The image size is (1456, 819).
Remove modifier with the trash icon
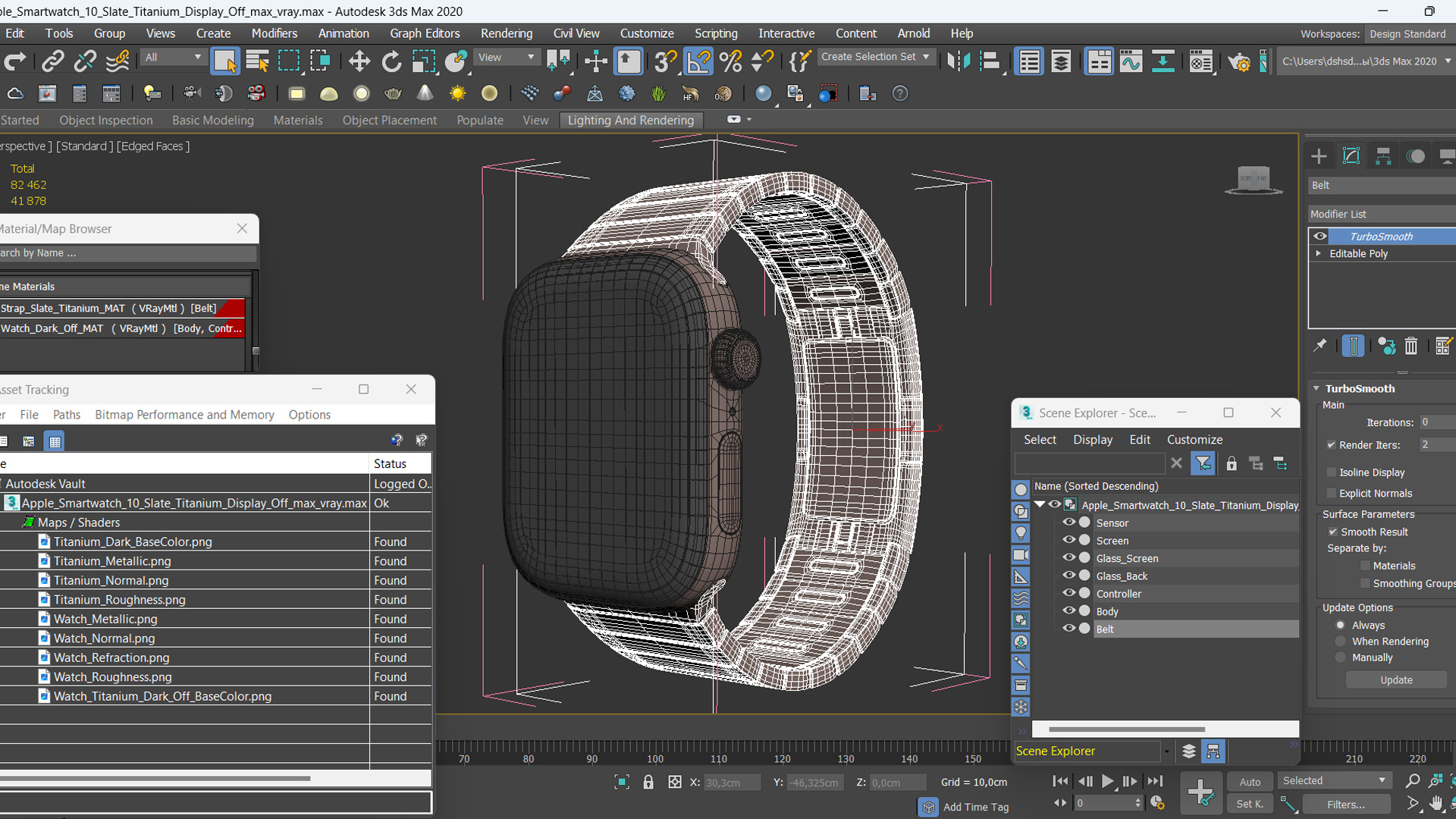1411,346
